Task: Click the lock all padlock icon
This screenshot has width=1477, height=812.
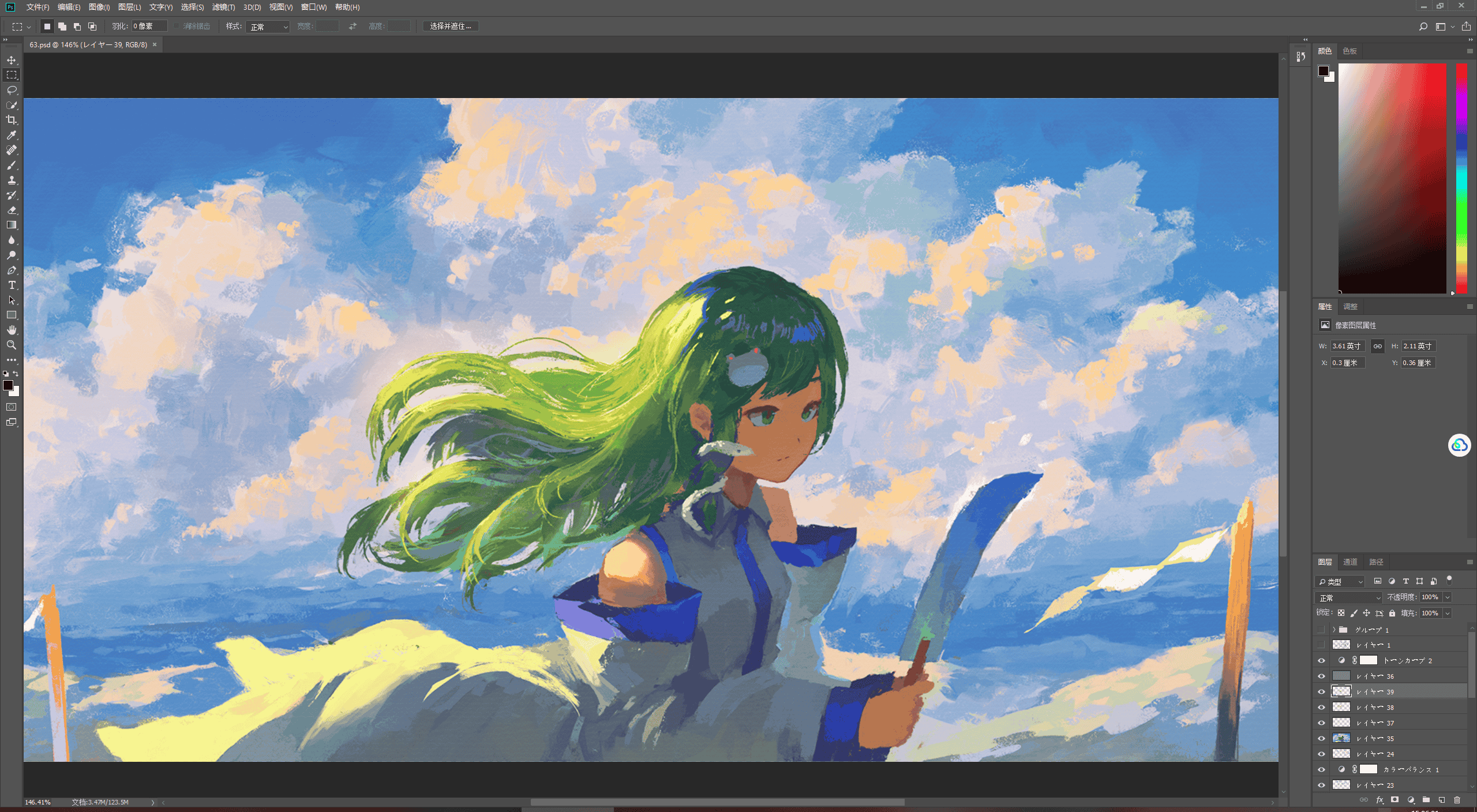Action: click(x=1392, y=613)
